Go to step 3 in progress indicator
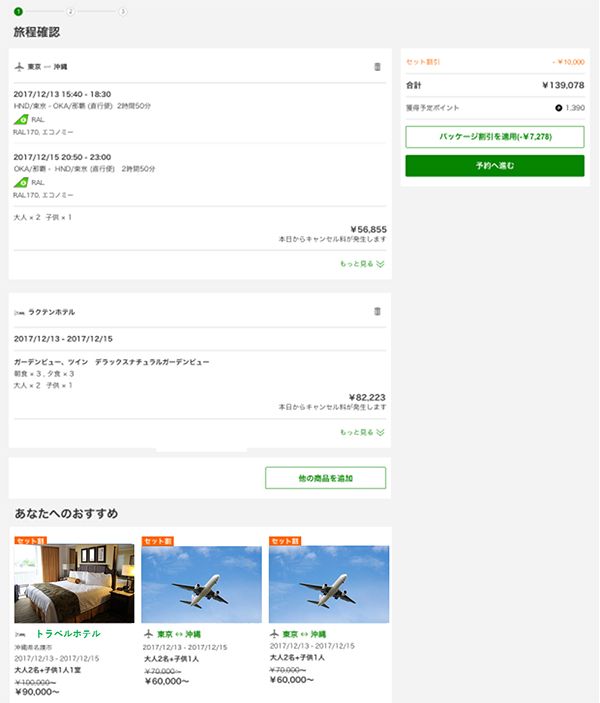The width and height of the screenshot is (600, 703). click(x=122, y=11)
